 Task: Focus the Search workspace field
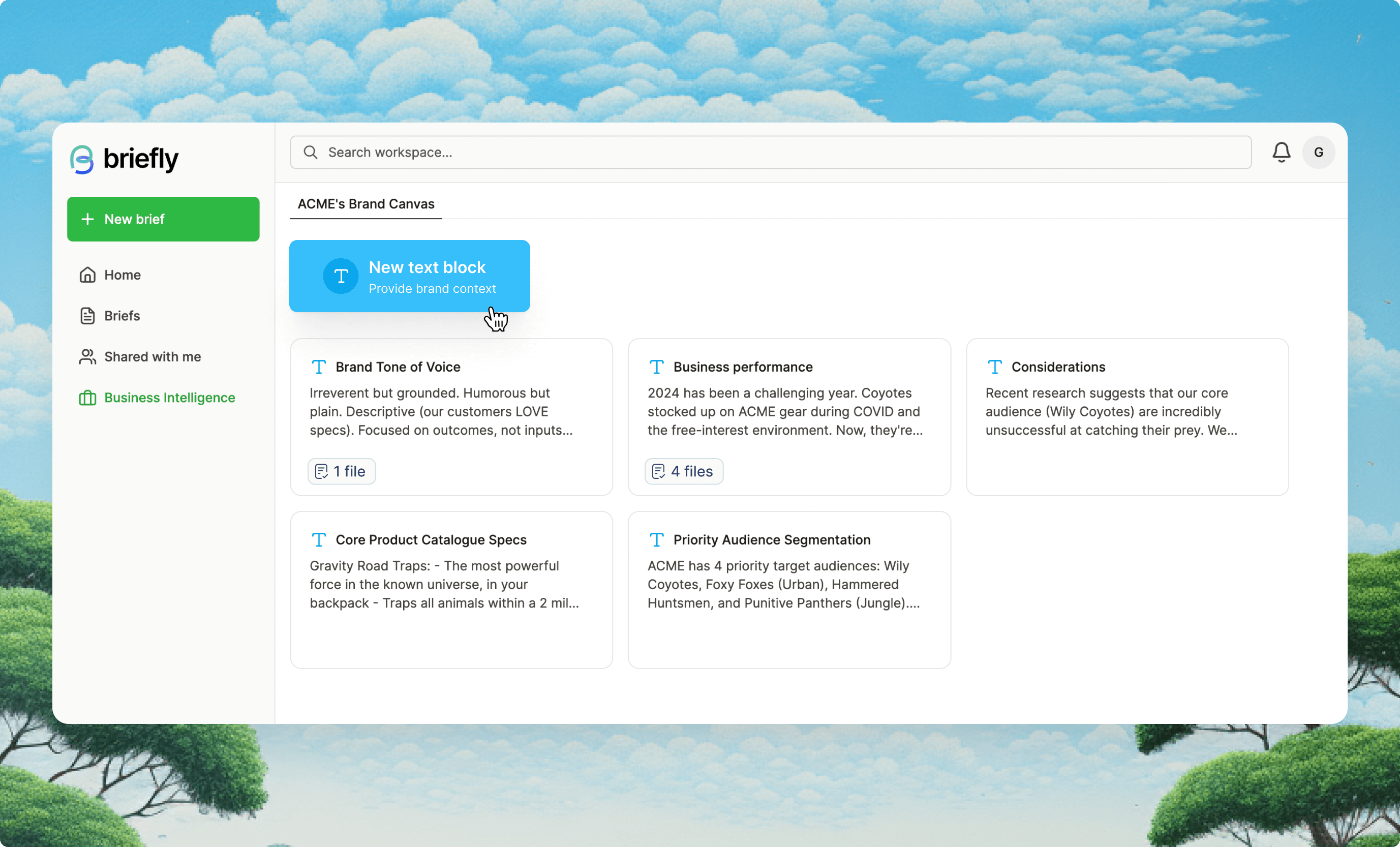click(x=771, y=152)
